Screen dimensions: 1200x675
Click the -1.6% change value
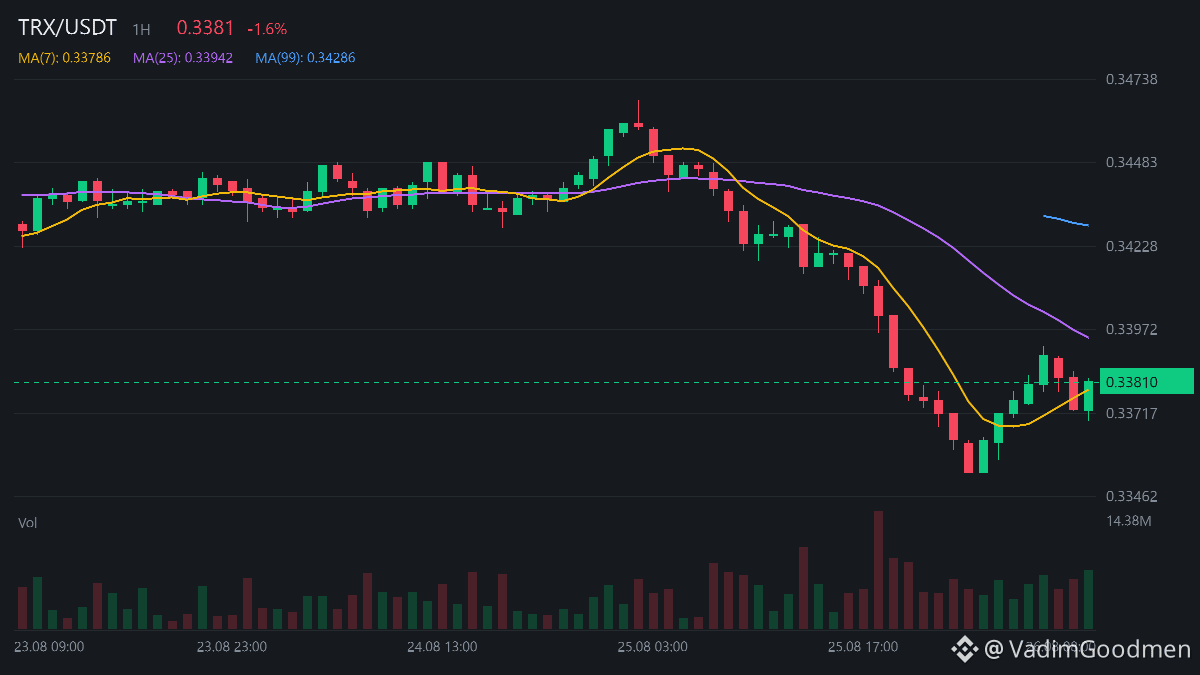tap(267, 29)
